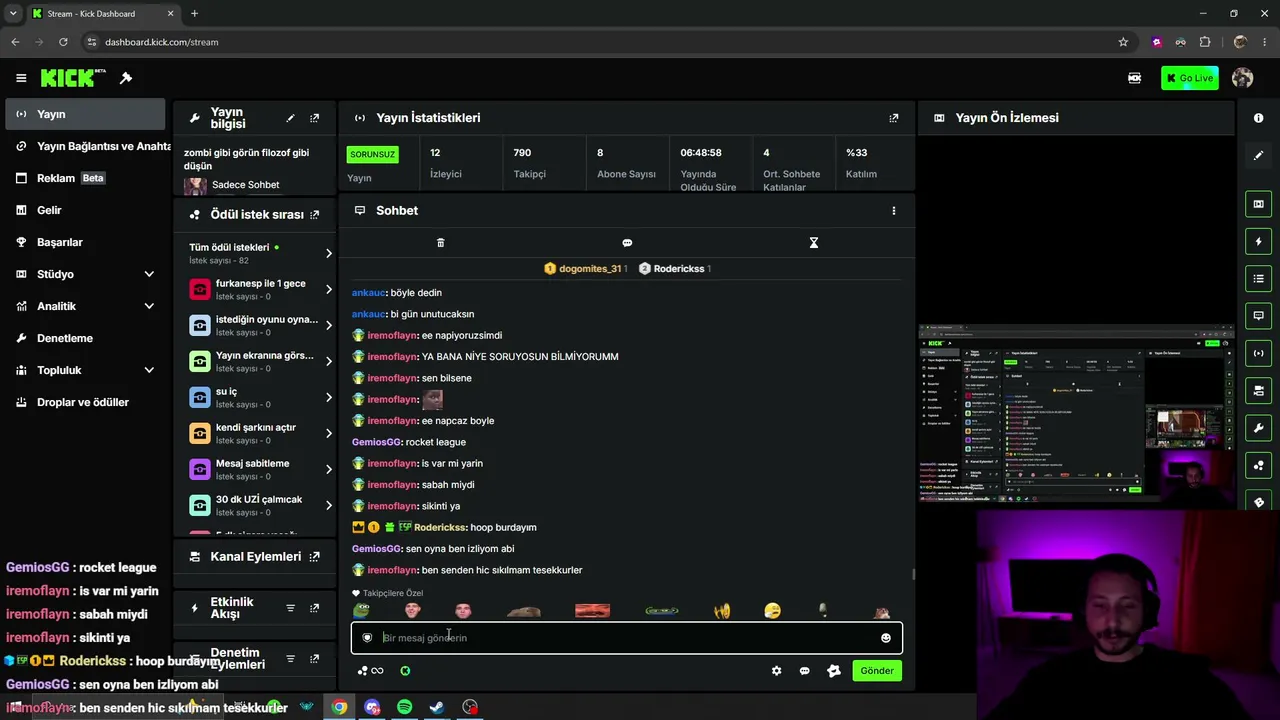Viewport: 1280px width, 720px height.
Task: Click the hourglass chat tab
Action: click(x=814, y=243)
